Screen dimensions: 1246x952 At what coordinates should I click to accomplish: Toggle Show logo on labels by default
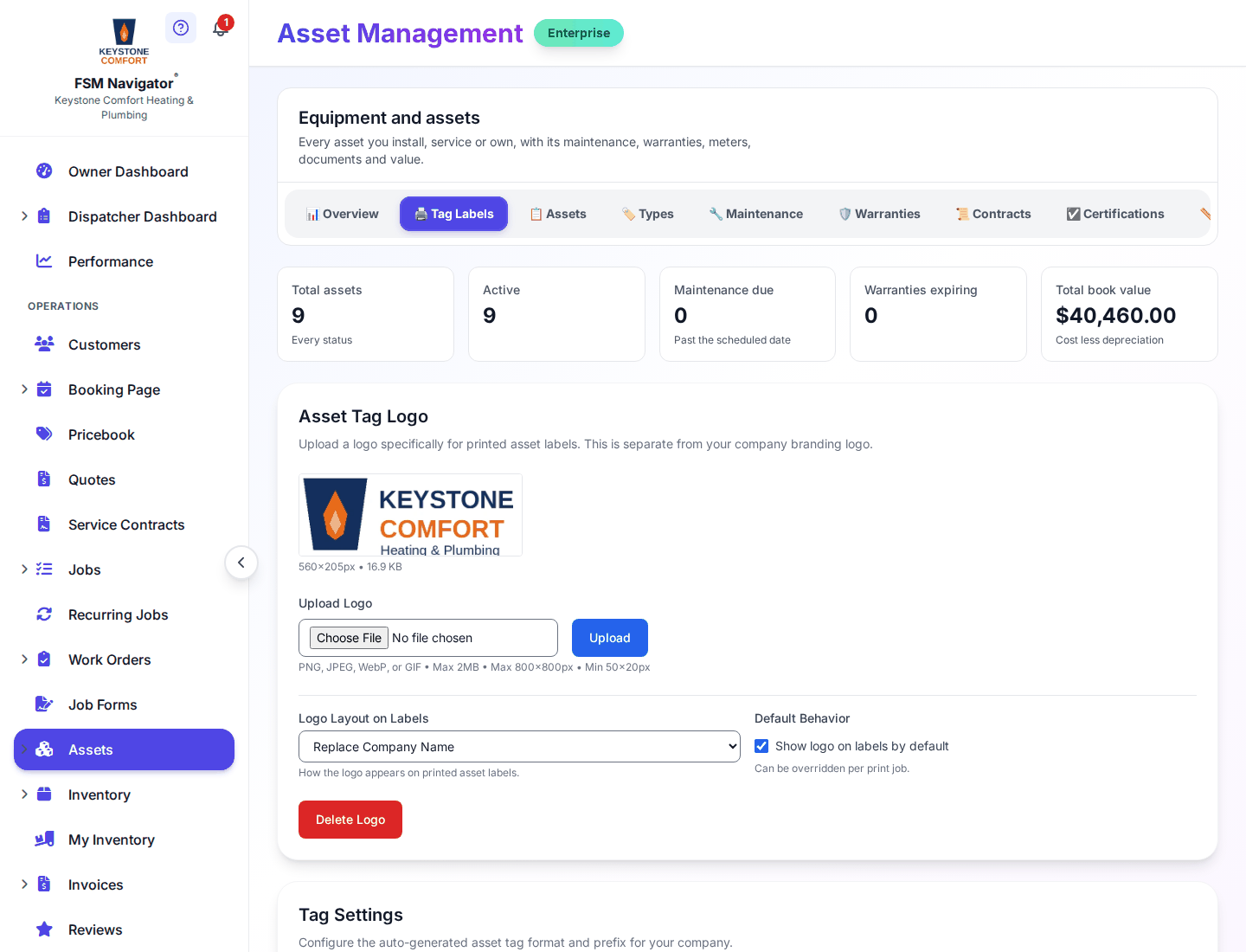coord(761,746)
